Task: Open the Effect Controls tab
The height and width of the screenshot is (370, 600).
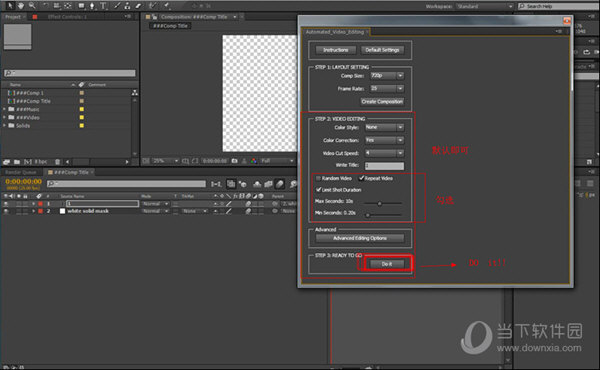Action: coord(67,17)
